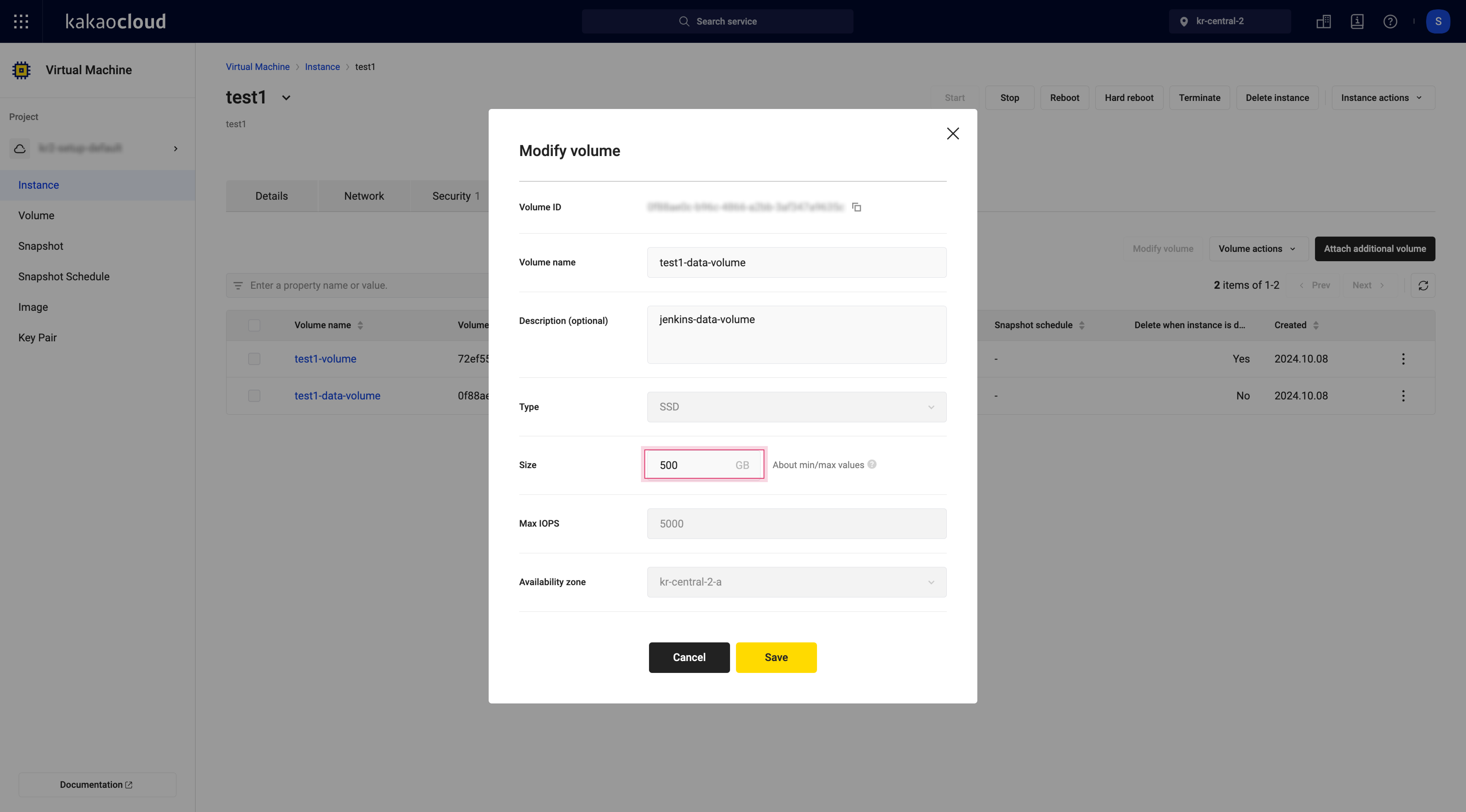The width and height of the screenshot is (1466, 812).
Task: Switch to the Network tab
Action: (364, 196)
